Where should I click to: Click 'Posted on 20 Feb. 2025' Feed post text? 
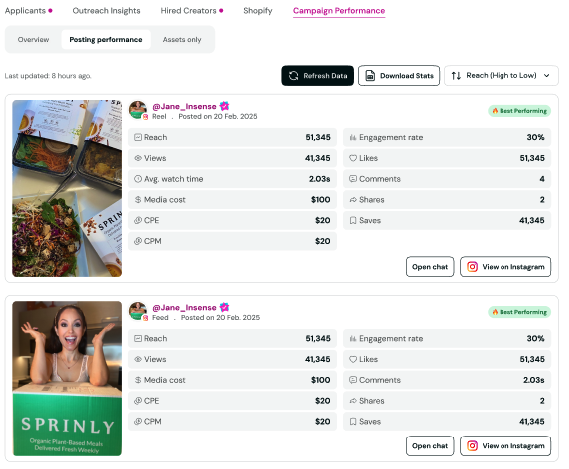click(220, 318)
